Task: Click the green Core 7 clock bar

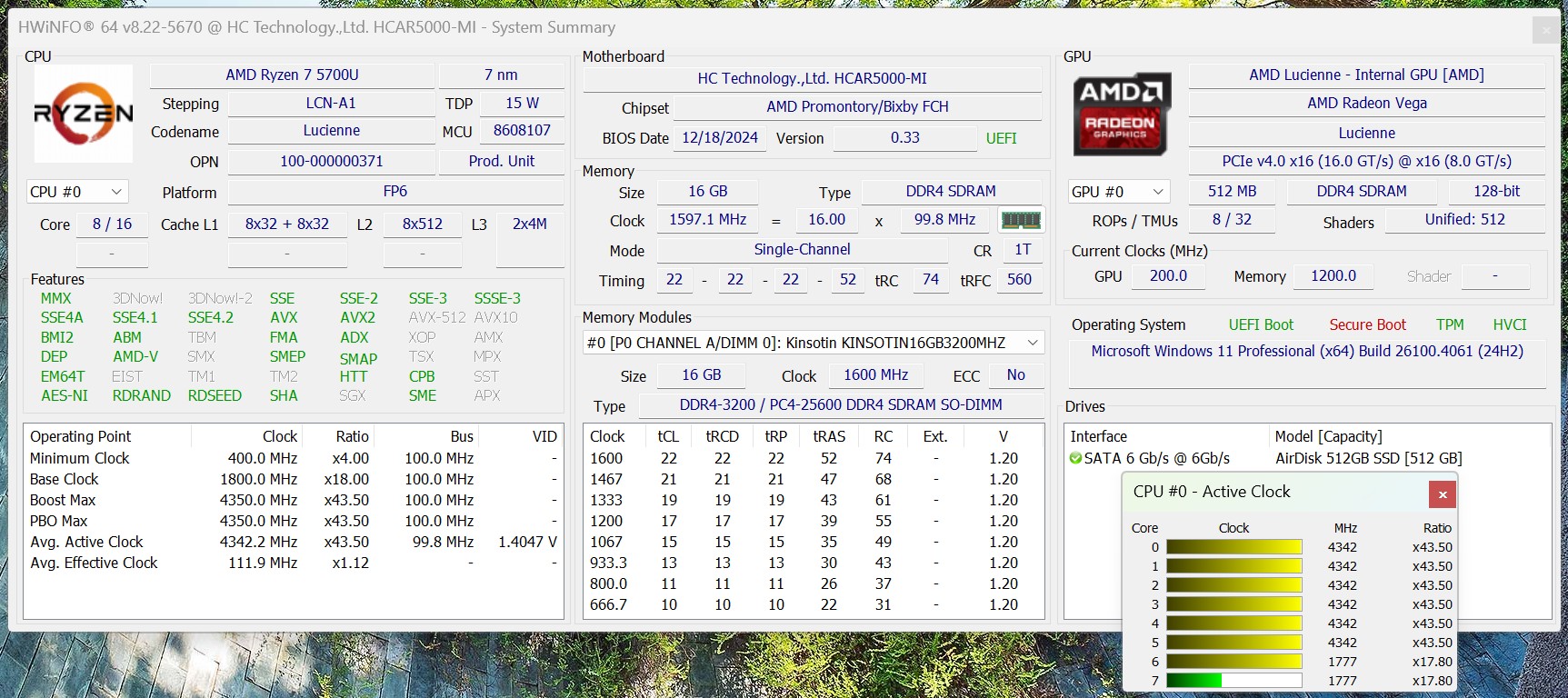Action: click(x=1193, y=681)
